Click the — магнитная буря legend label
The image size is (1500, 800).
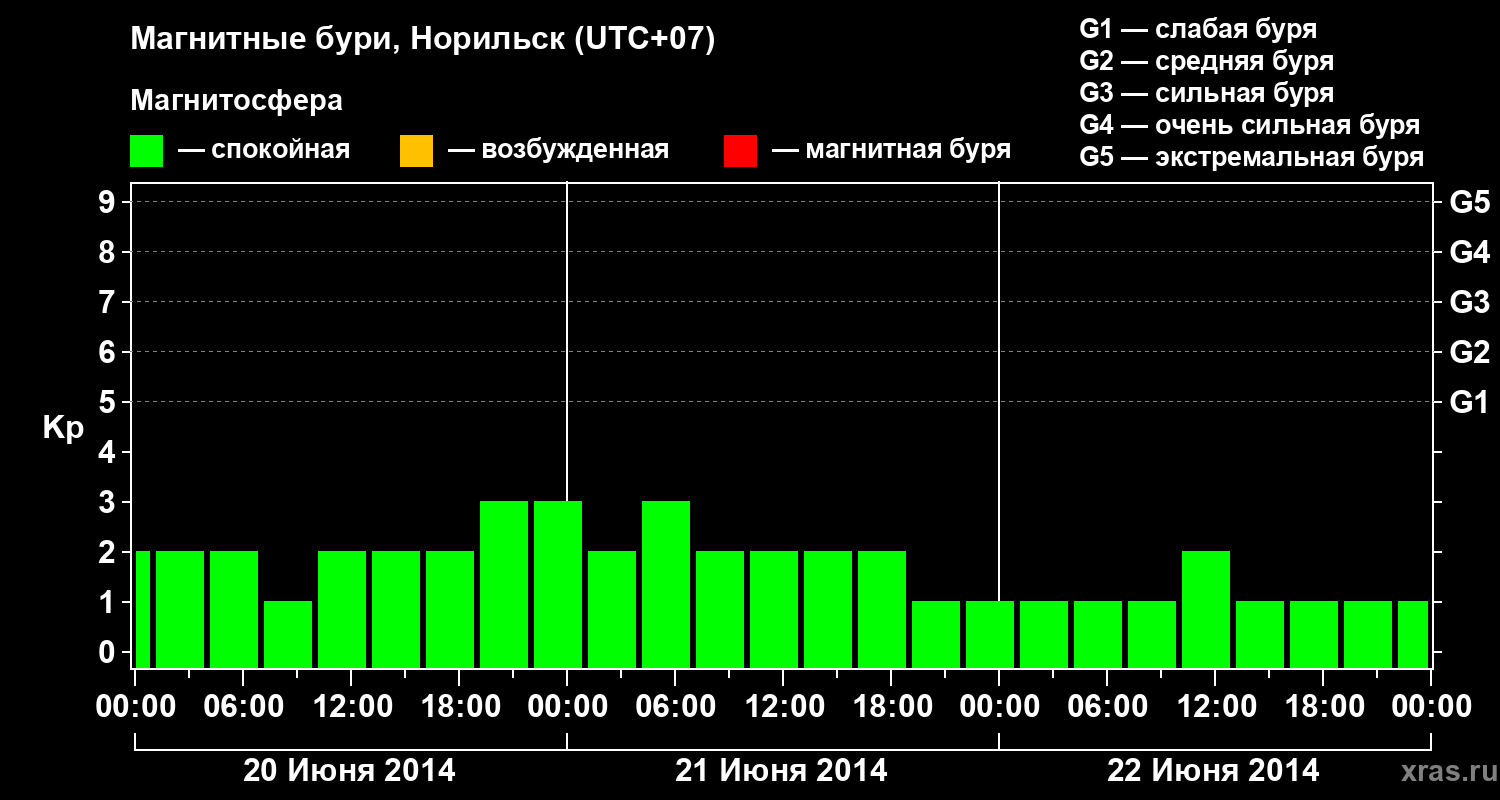tap(891, 150)
